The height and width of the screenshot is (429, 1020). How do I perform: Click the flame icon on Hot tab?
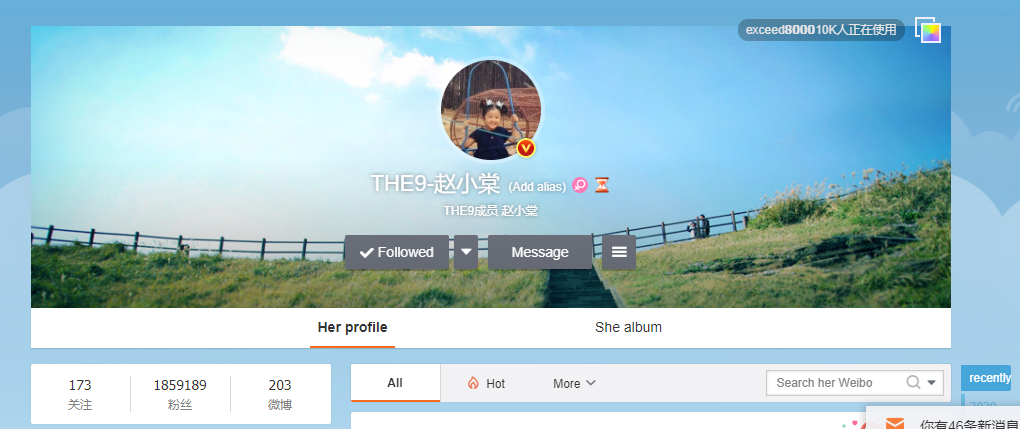pos(473,383)
